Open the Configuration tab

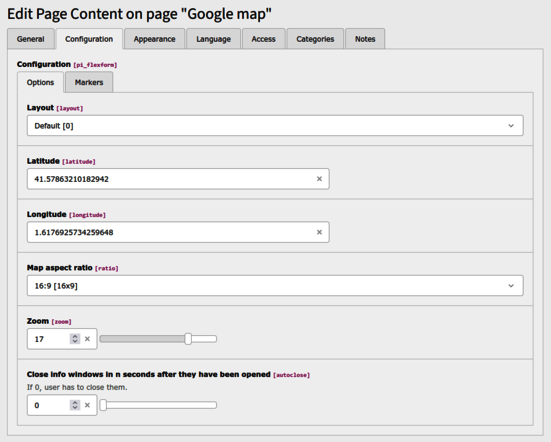click(89, 39)
